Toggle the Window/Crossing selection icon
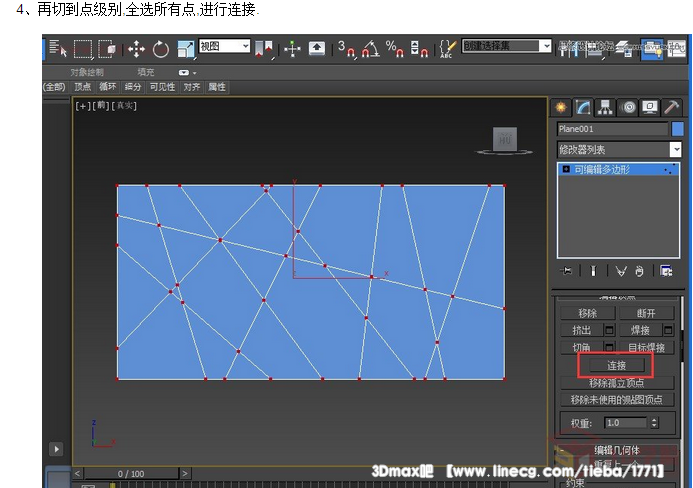 pyautogui.click(x=107, y=49)
